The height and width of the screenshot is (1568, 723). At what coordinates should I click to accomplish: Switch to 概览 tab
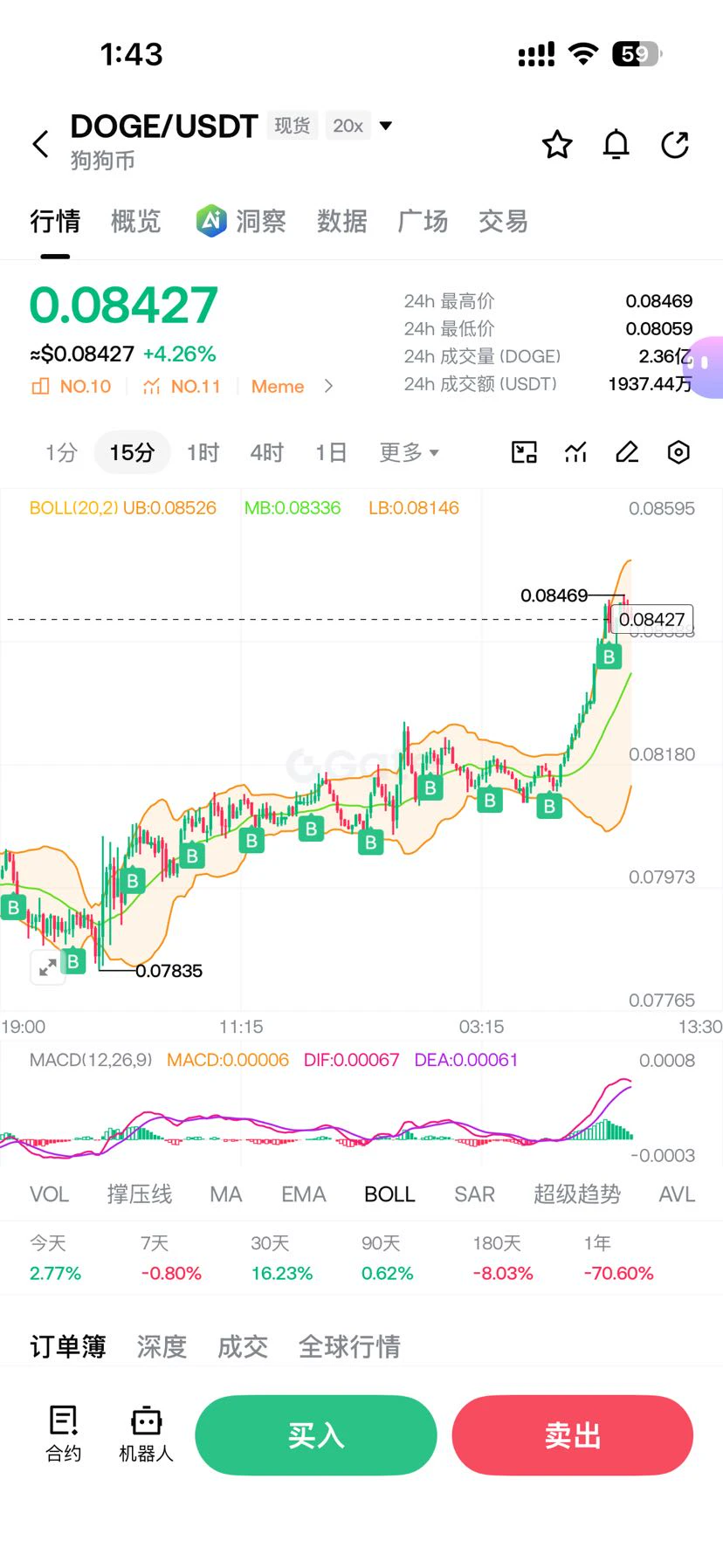click(136, 221)
